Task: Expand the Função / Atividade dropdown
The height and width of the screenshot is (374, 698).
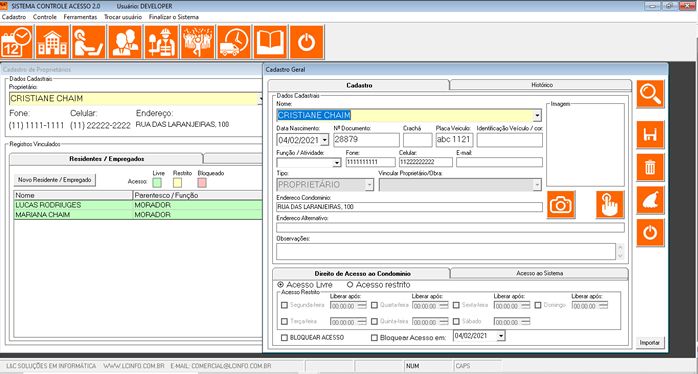Action: [x=337, y=163]
